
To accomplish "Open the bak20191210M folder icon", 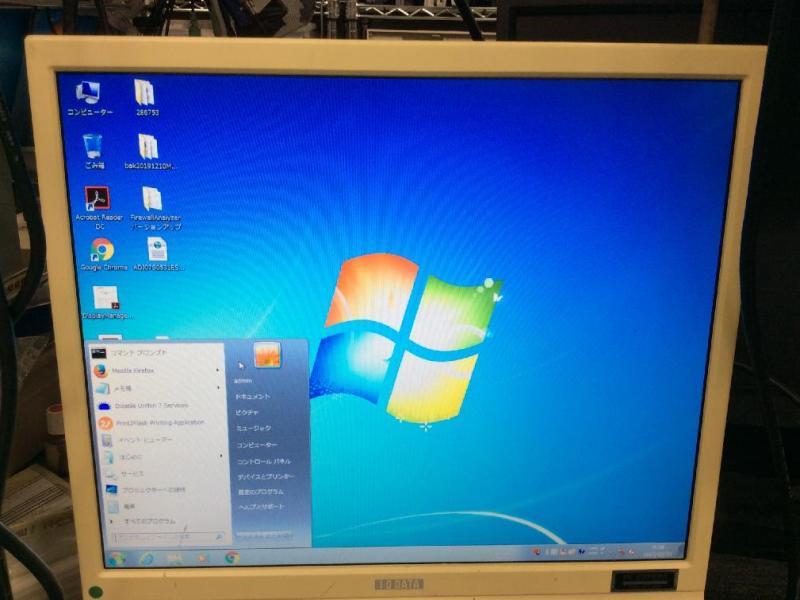I will coord(150,152).
